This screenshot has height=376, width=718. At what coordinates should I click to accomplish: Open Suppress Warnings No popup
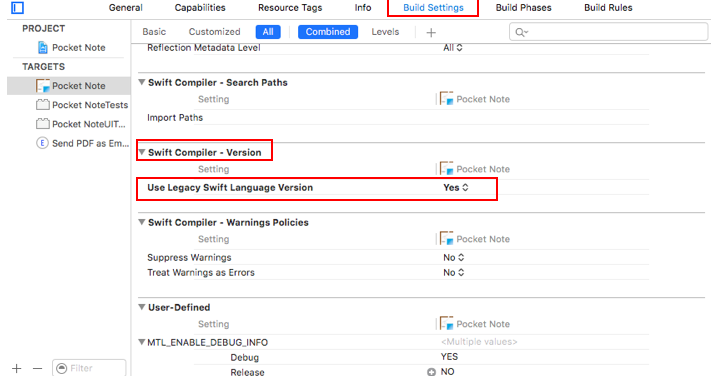453,257
